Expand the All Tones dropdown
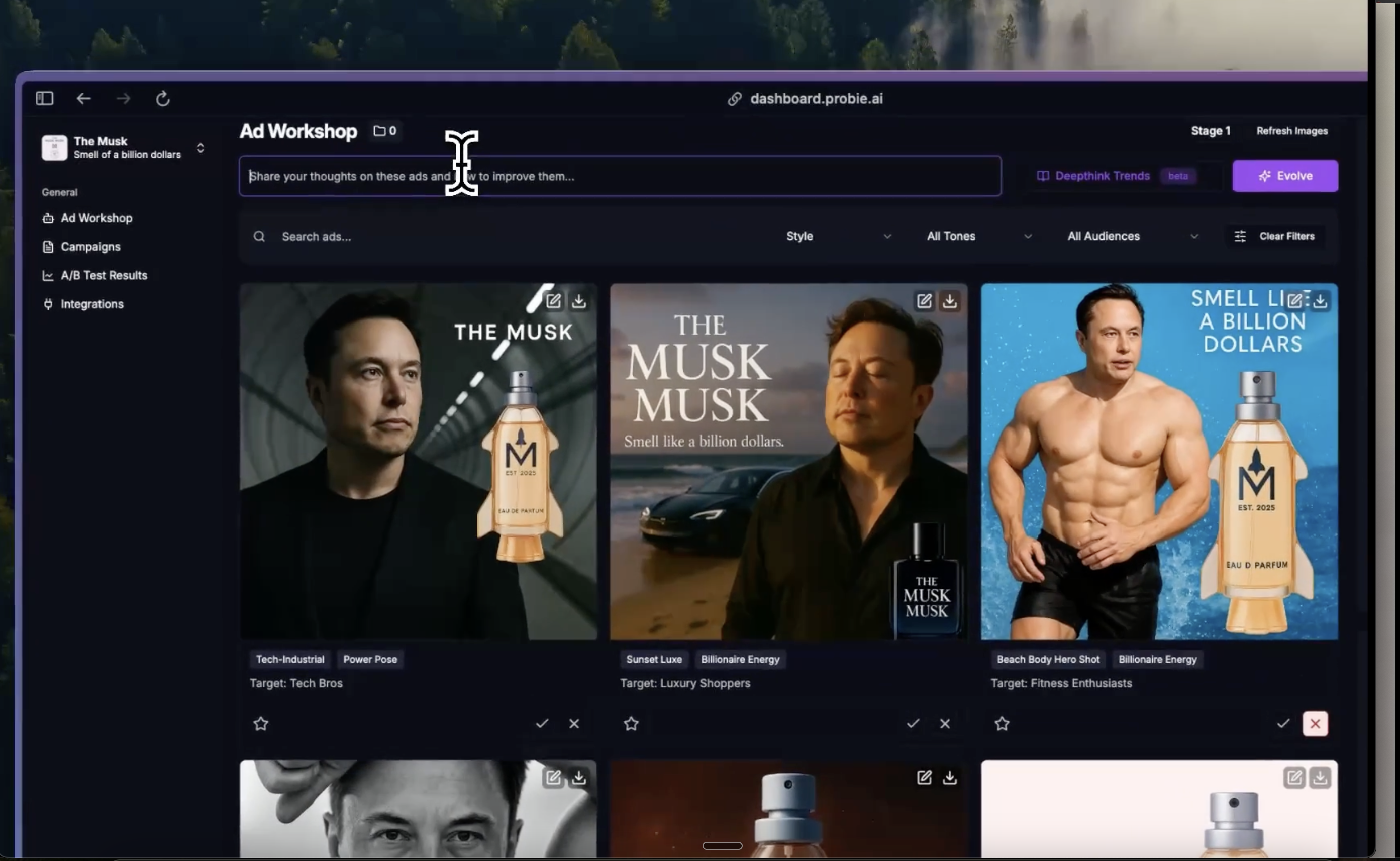1400x861 pixels. (978, 236)
